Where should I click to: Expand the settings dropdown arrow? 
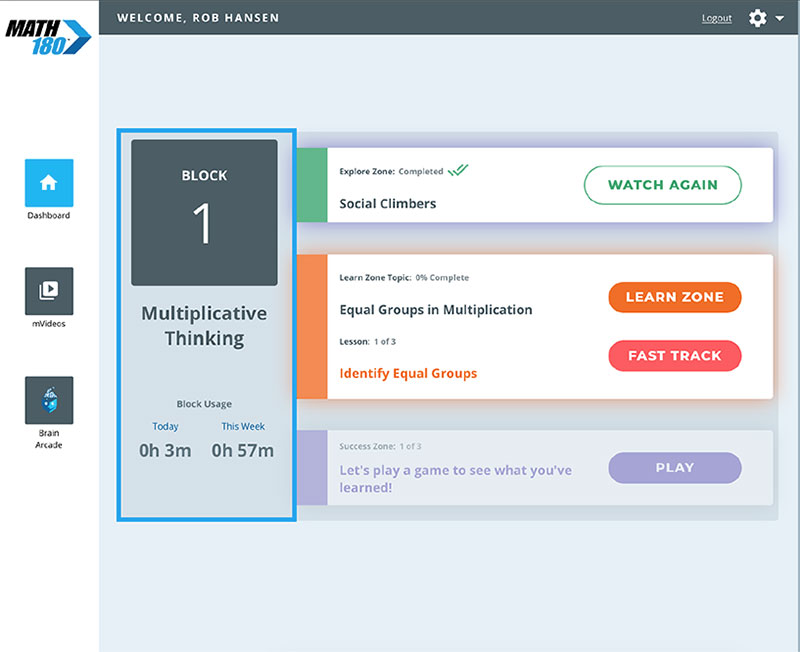[x=780, y=18]
